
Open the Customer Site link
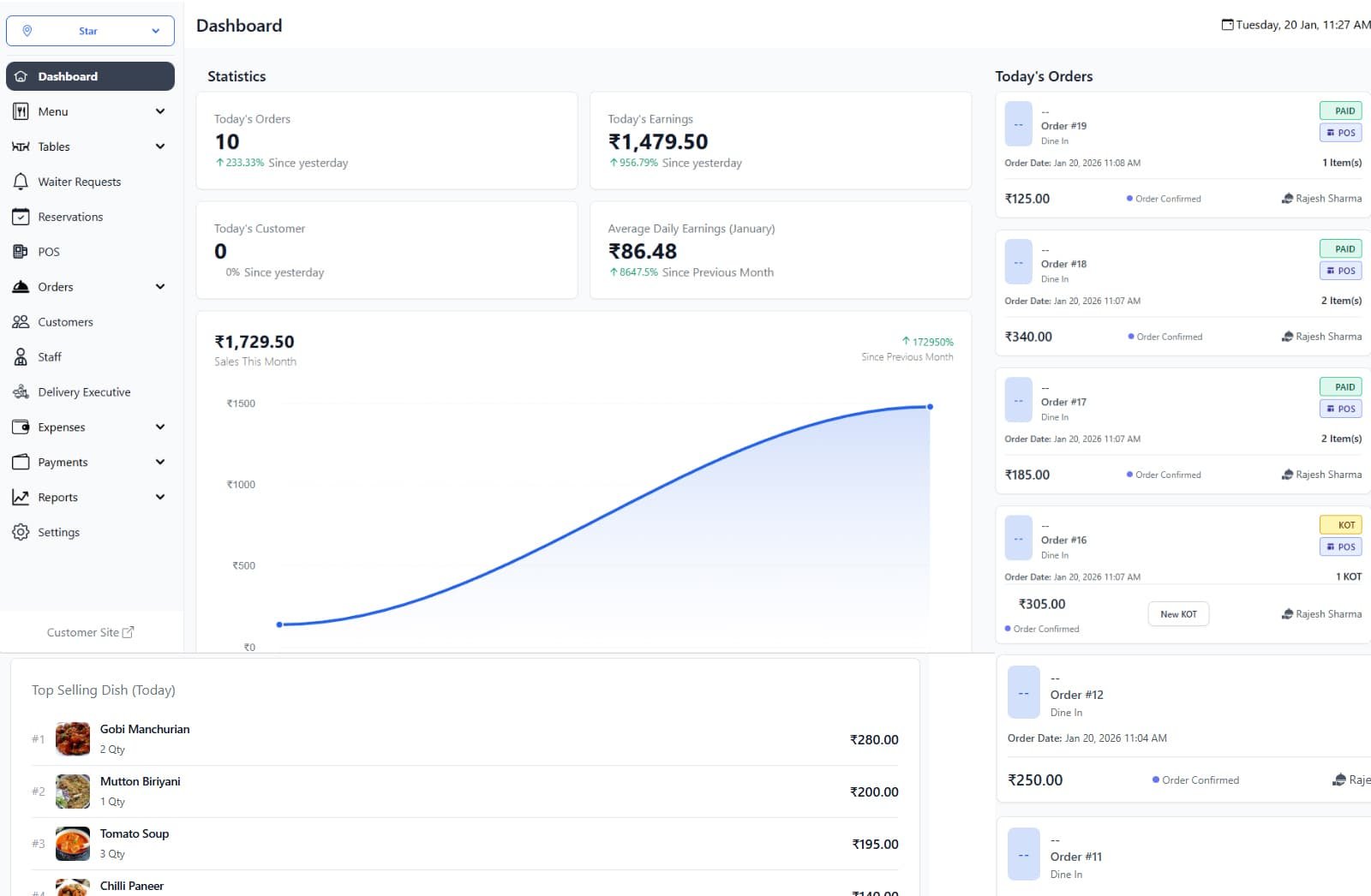90,632
